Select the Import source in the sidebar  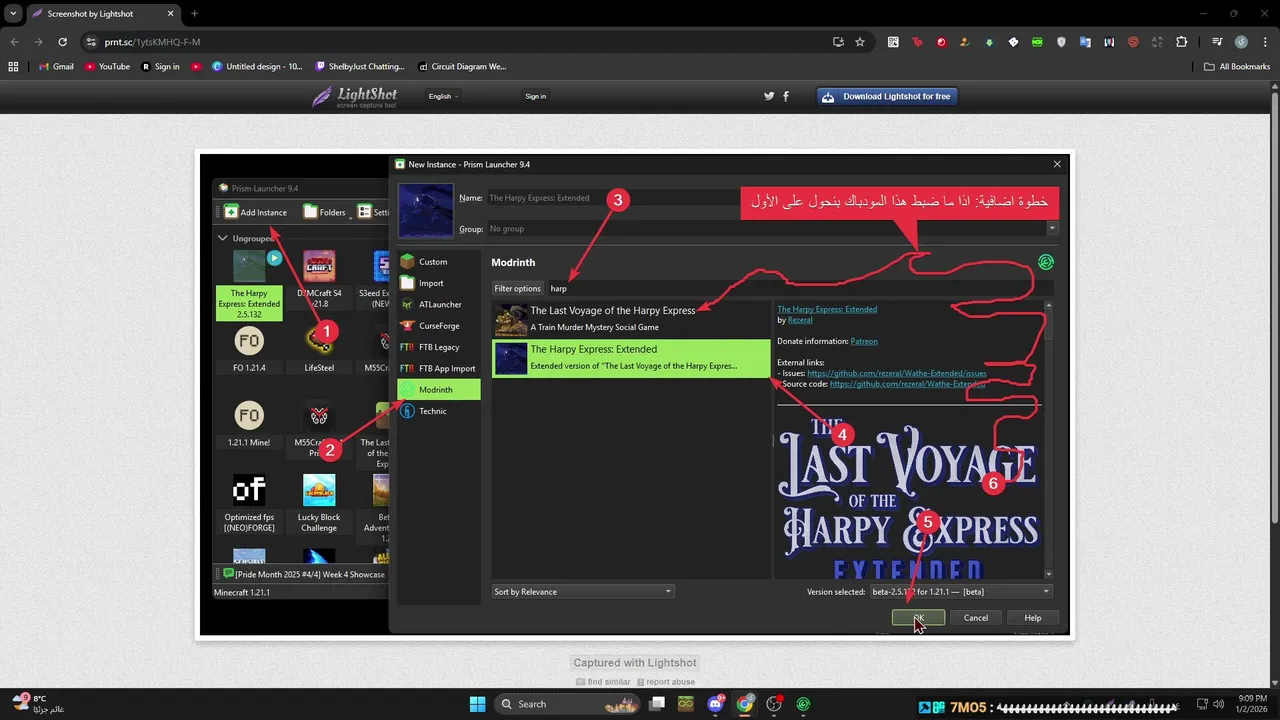tap(438, 283)
